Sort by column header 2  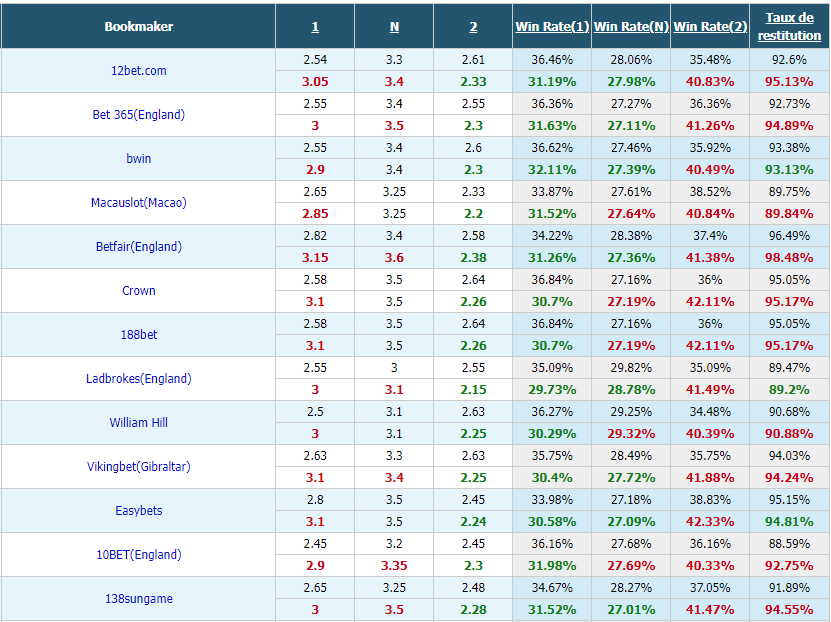[473, 26]
